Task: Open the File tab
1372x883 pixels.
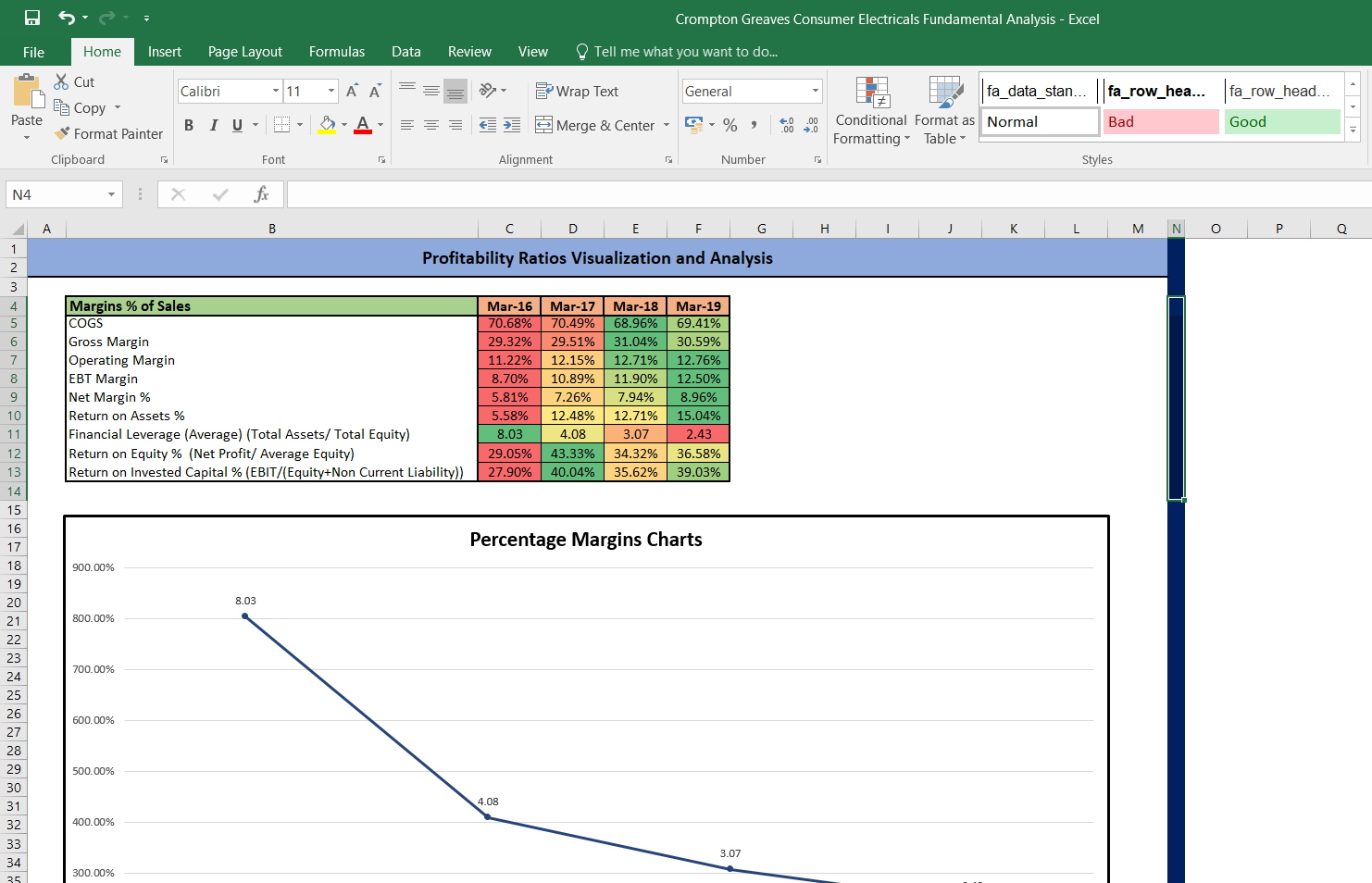Action: [33, 52]
